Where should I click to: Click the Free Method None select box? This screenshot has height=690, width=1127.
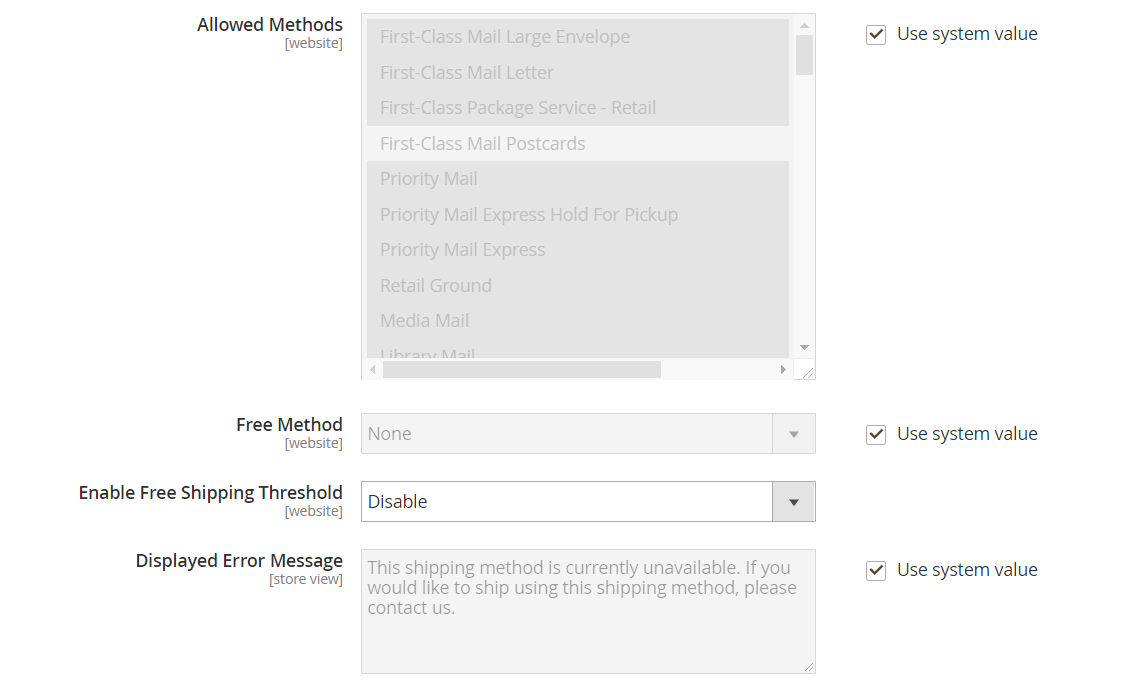coord(566,434)
